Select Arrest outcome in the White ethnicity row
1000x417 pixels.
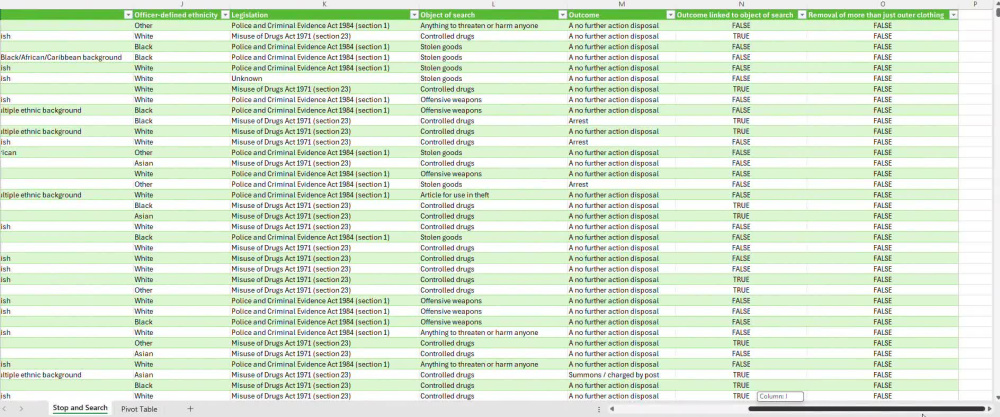622,142
